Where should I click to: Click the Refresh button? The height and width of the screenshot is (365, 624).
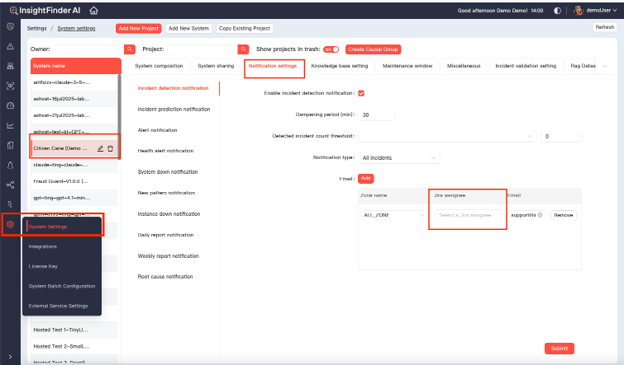coord(604,27)
